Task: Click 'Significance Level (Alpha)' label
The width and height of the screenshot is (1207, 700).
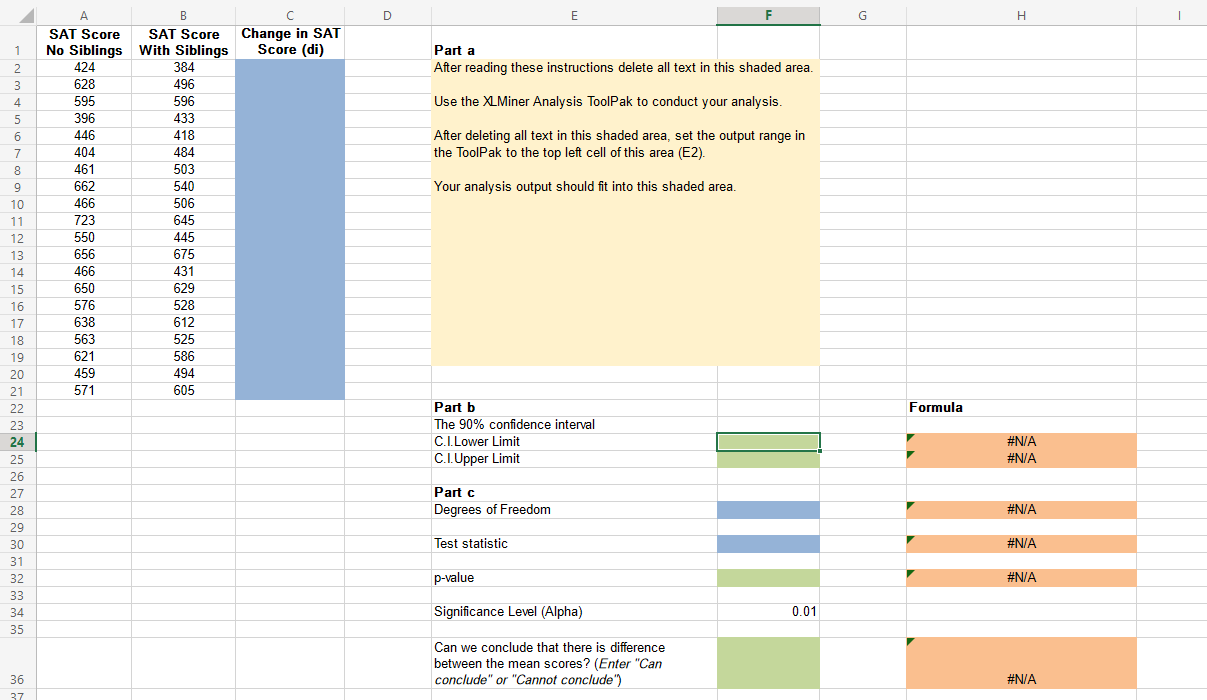Action: (508, 612)
